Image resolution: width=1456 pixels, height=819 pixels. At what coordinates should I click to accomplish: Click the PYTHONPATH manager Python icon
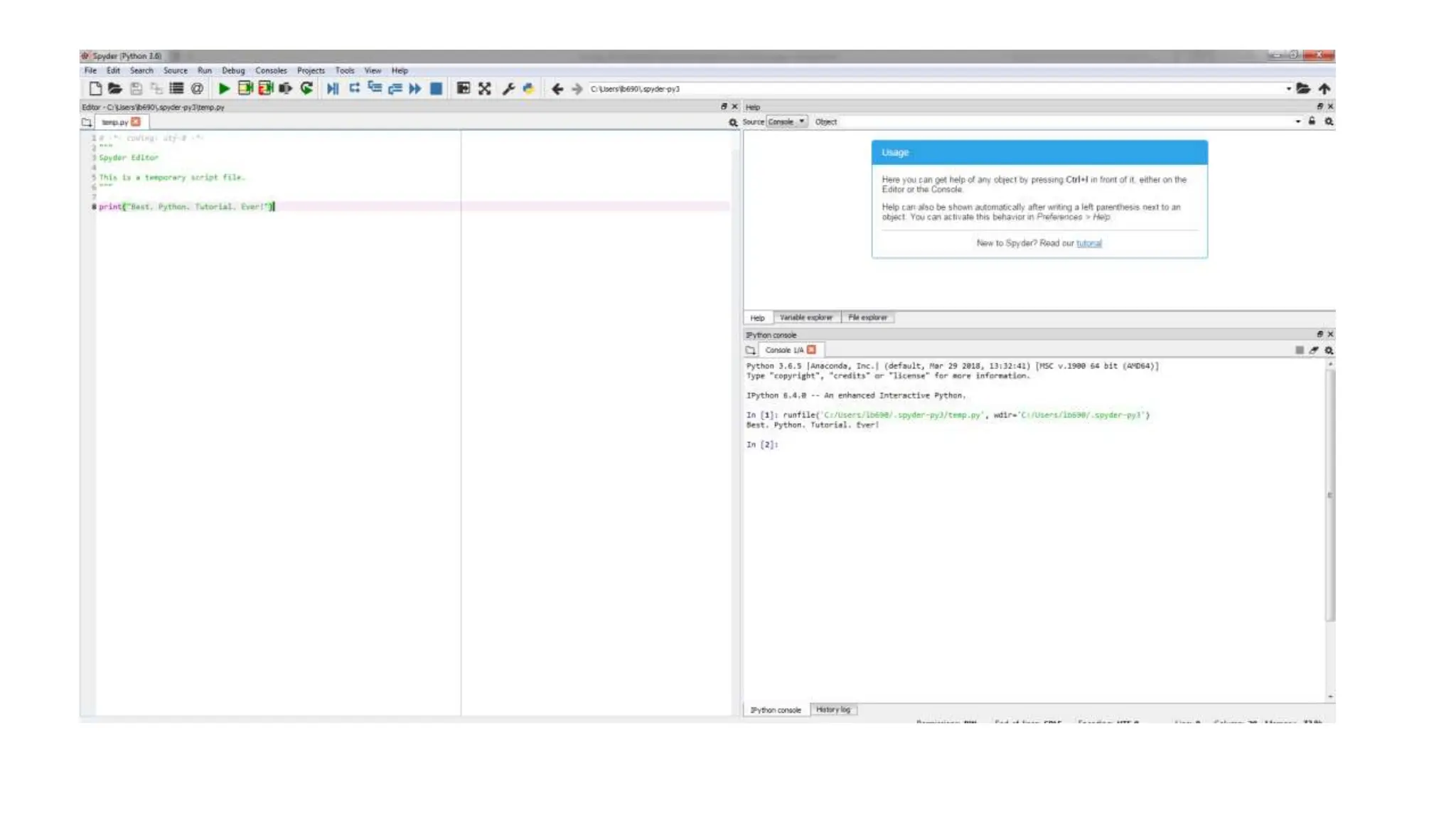coord(528,89)
